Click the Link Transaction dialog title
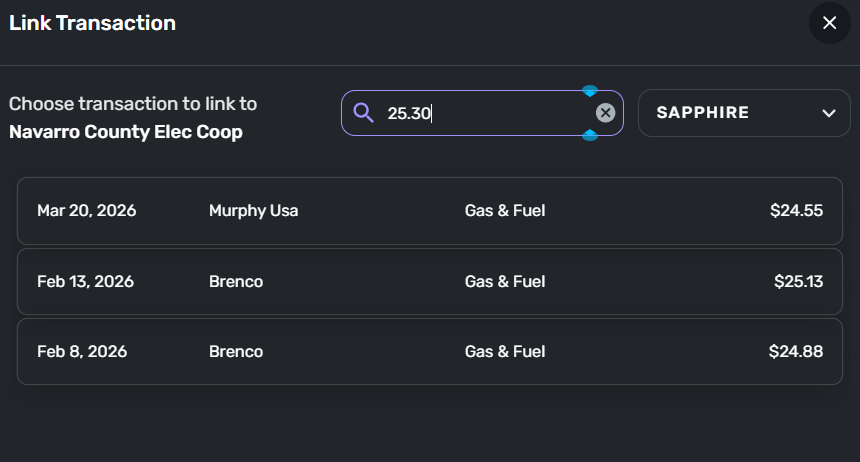This screenshot has height=462, width=860. pos(92,23)
